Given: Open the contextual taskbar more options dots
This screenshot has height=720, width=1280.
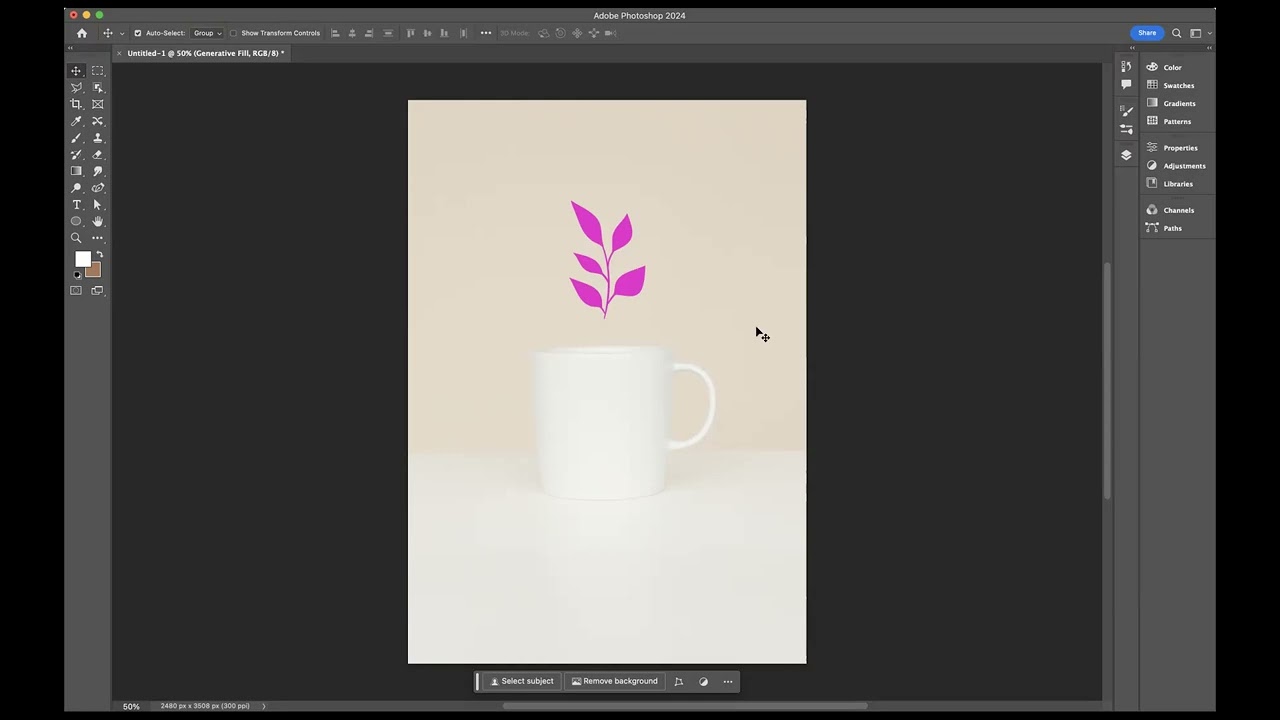Looking at the screenshot, I should [x=728, y=682].
